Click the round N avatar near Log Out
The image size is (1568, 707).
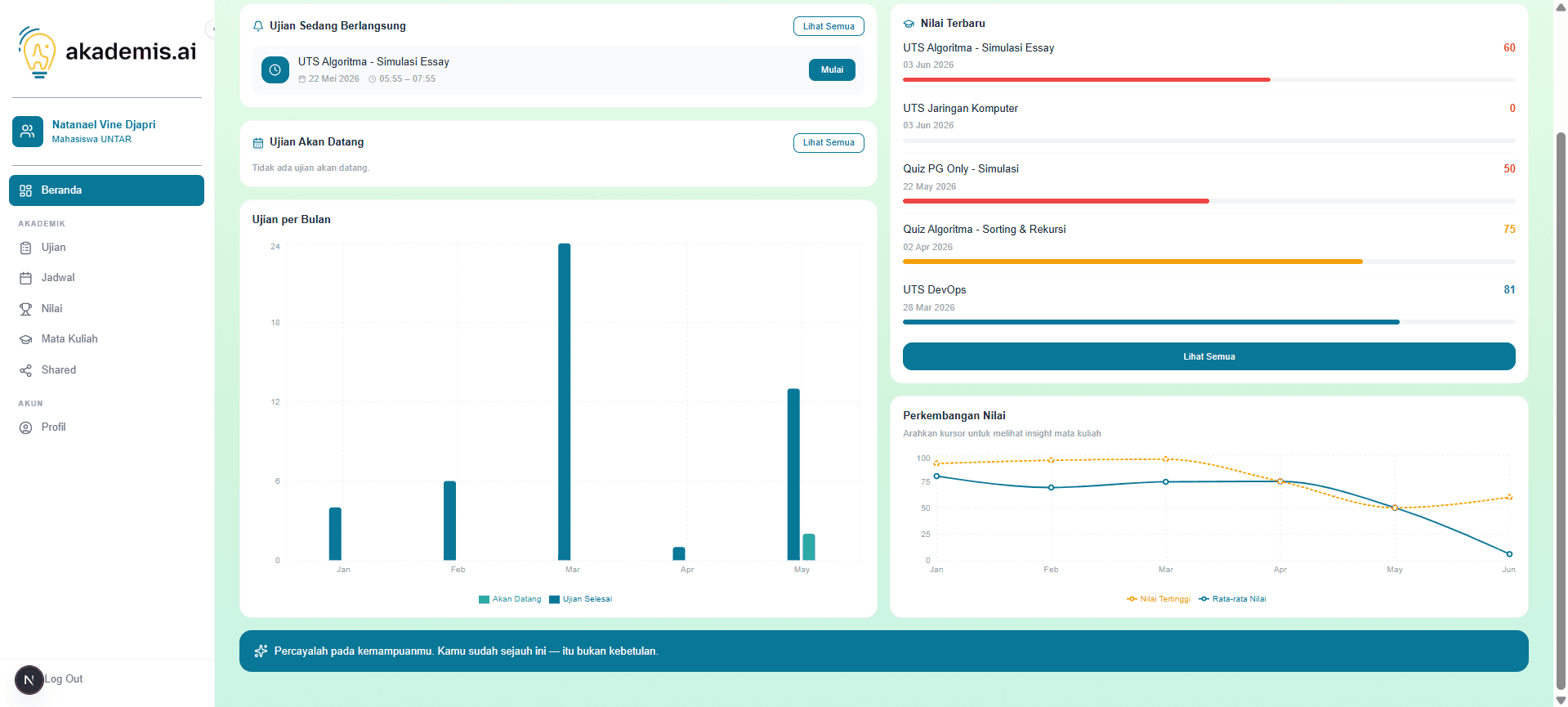coord(29,680)
